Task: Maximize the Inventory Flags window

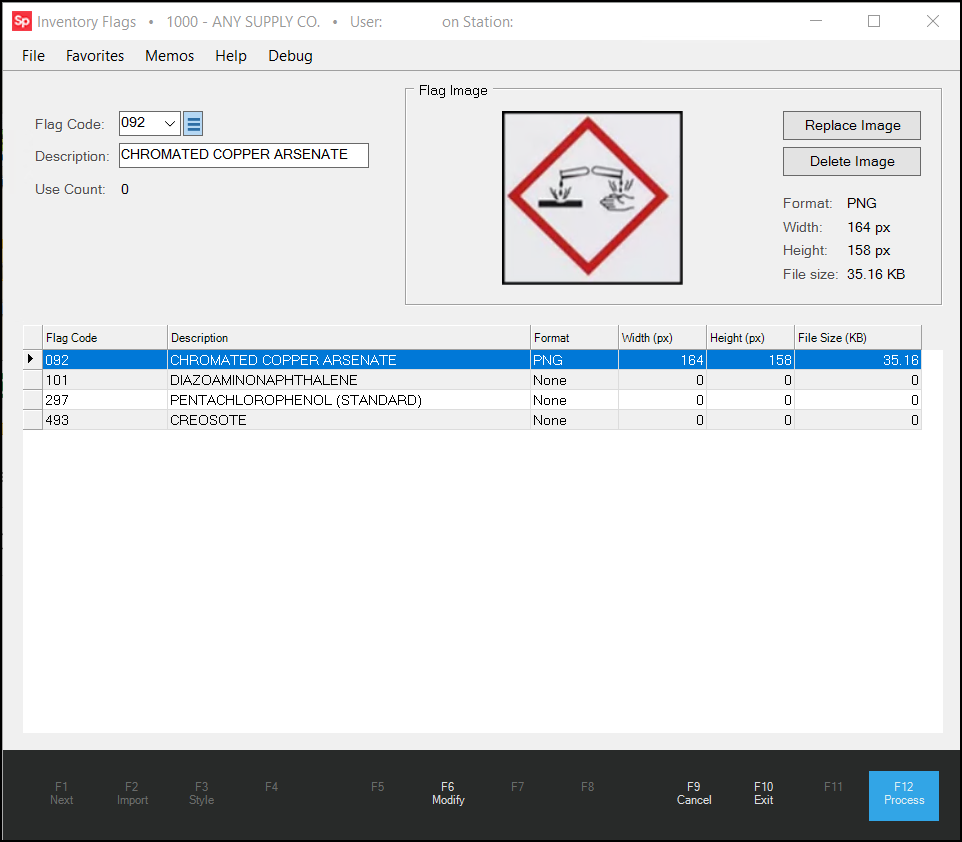Action: click(x=874, y=21)
